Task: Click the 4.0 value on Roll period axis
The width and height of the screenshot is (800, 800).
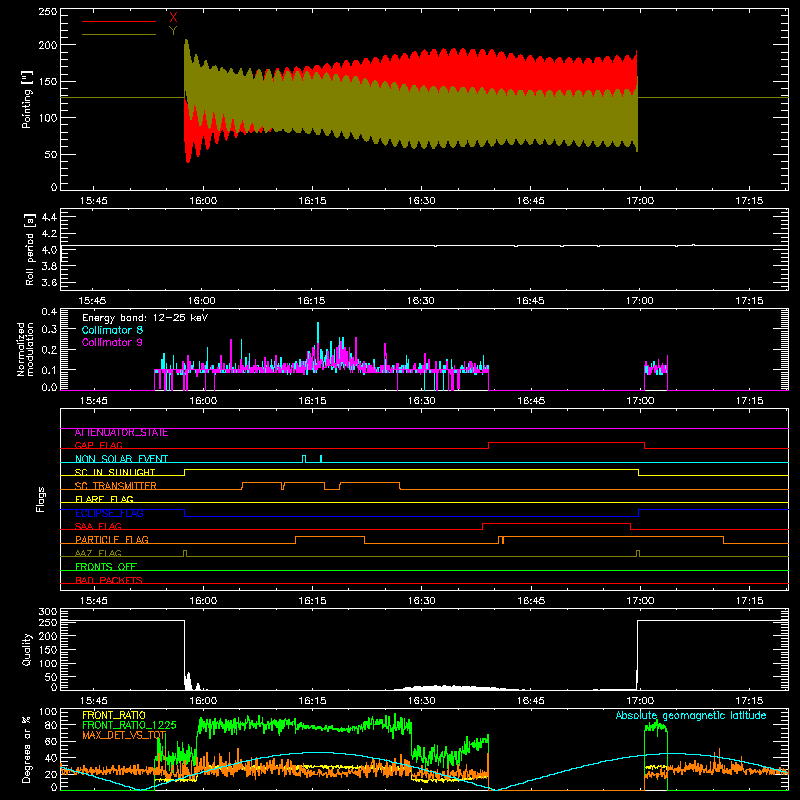Action: point(48,250)
